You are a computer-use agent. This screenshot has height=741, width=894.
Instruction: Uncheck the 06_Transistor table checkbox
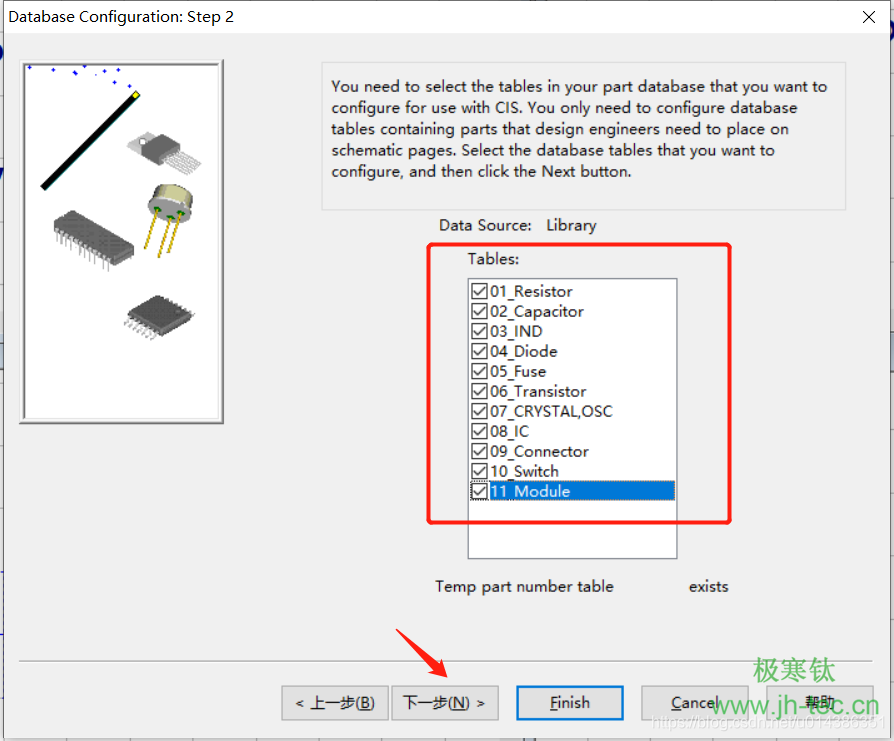click(479, 392)
